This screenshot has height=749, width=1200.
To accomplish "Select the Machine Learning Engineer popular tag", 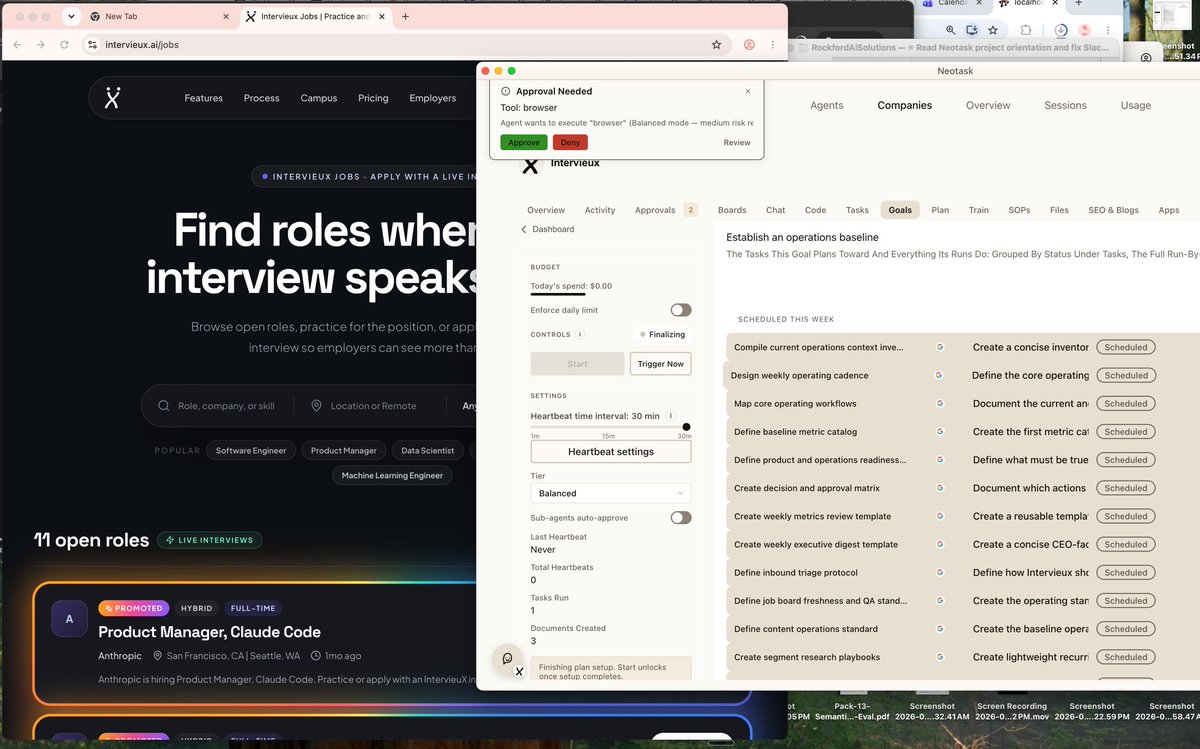I will 392,475.
